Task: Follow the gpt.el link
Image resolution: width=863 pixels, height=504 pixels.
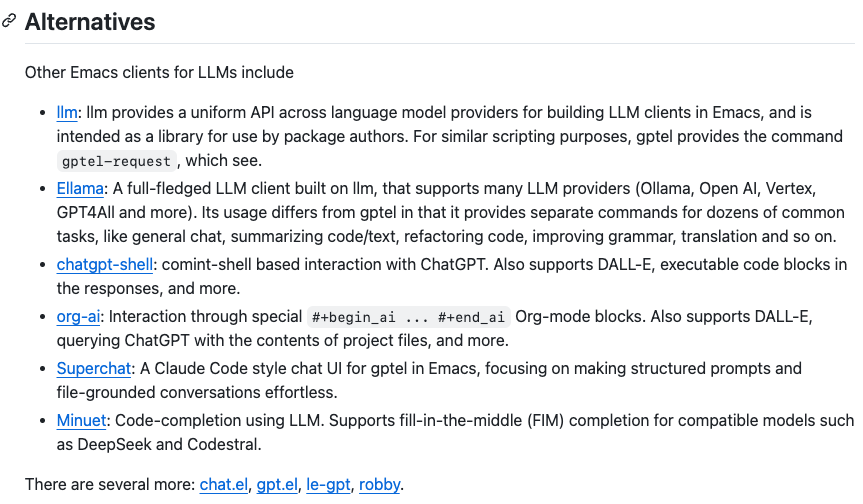Action: point(276,485)
